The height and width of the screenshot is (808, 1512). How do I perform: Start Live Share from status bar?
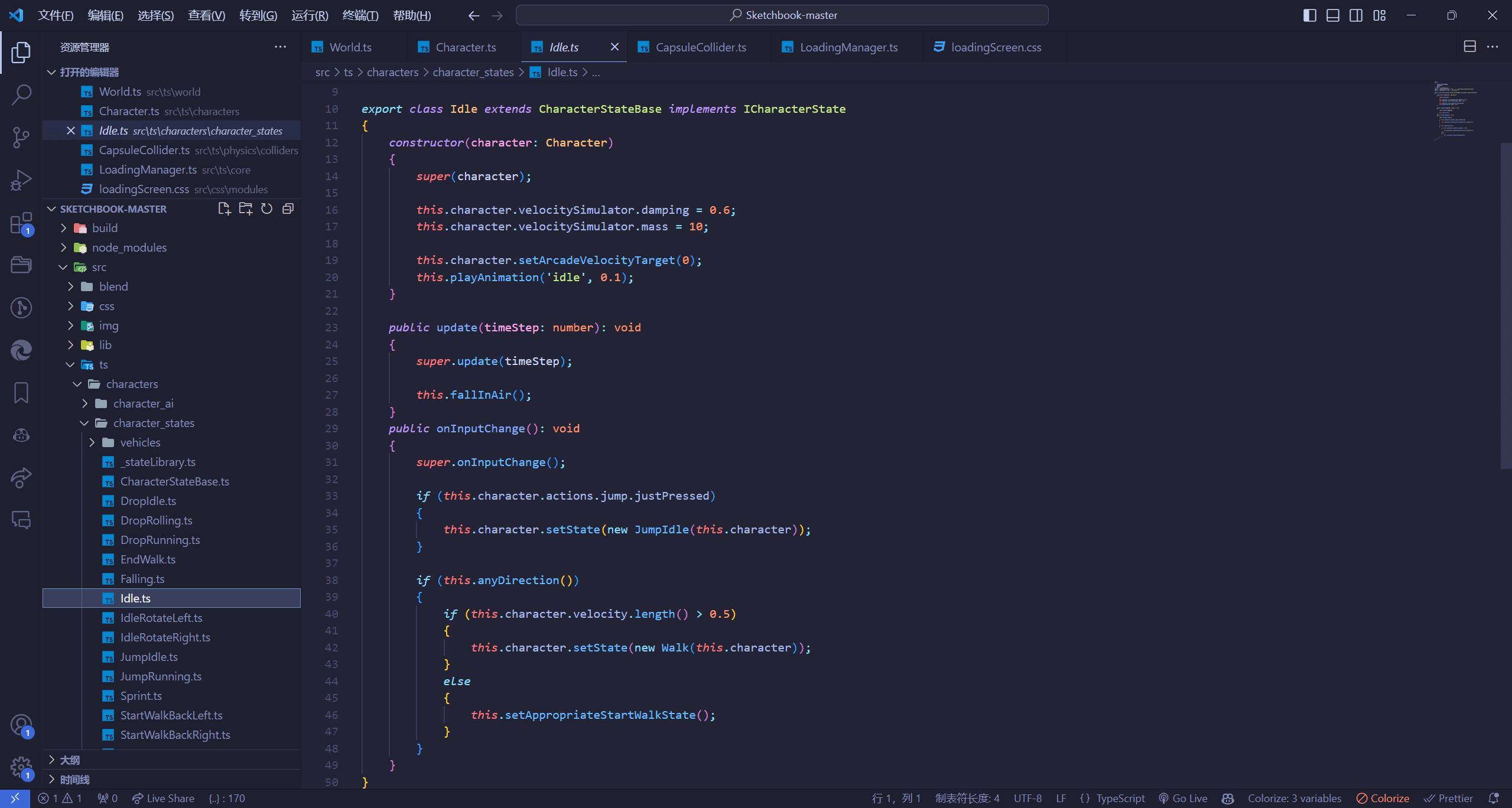163,798
